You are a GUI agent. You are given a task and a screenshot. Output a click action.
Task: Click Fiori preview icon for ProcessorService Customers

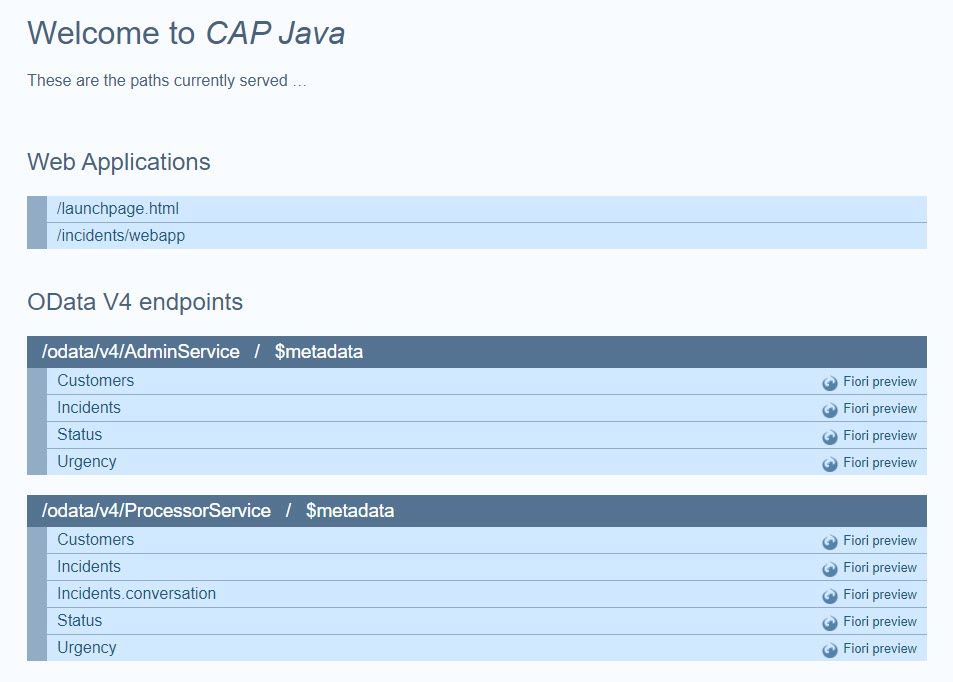point(830,542)
